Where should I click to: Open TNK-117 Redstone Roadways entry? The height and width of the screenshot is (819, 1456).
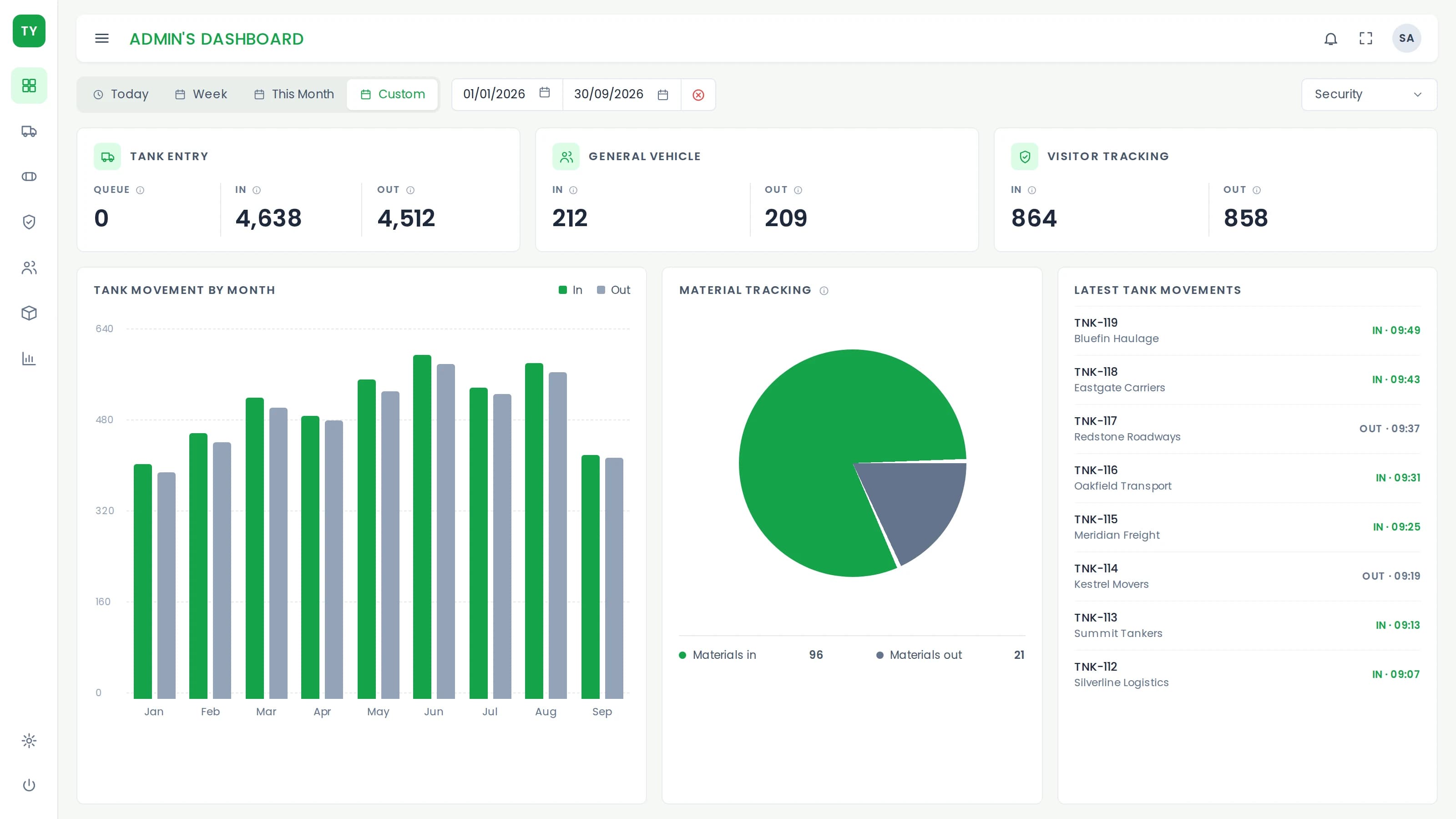1247,429
